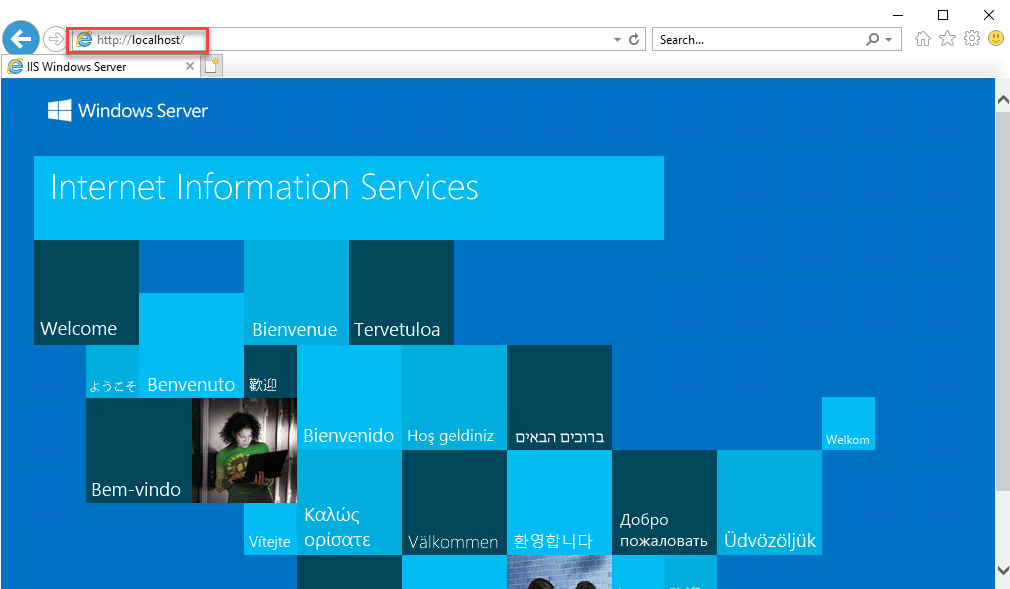This screenshot has width=1010, height=589.
Task: Click the Tervetuloa tile
Action: point(401,293)
